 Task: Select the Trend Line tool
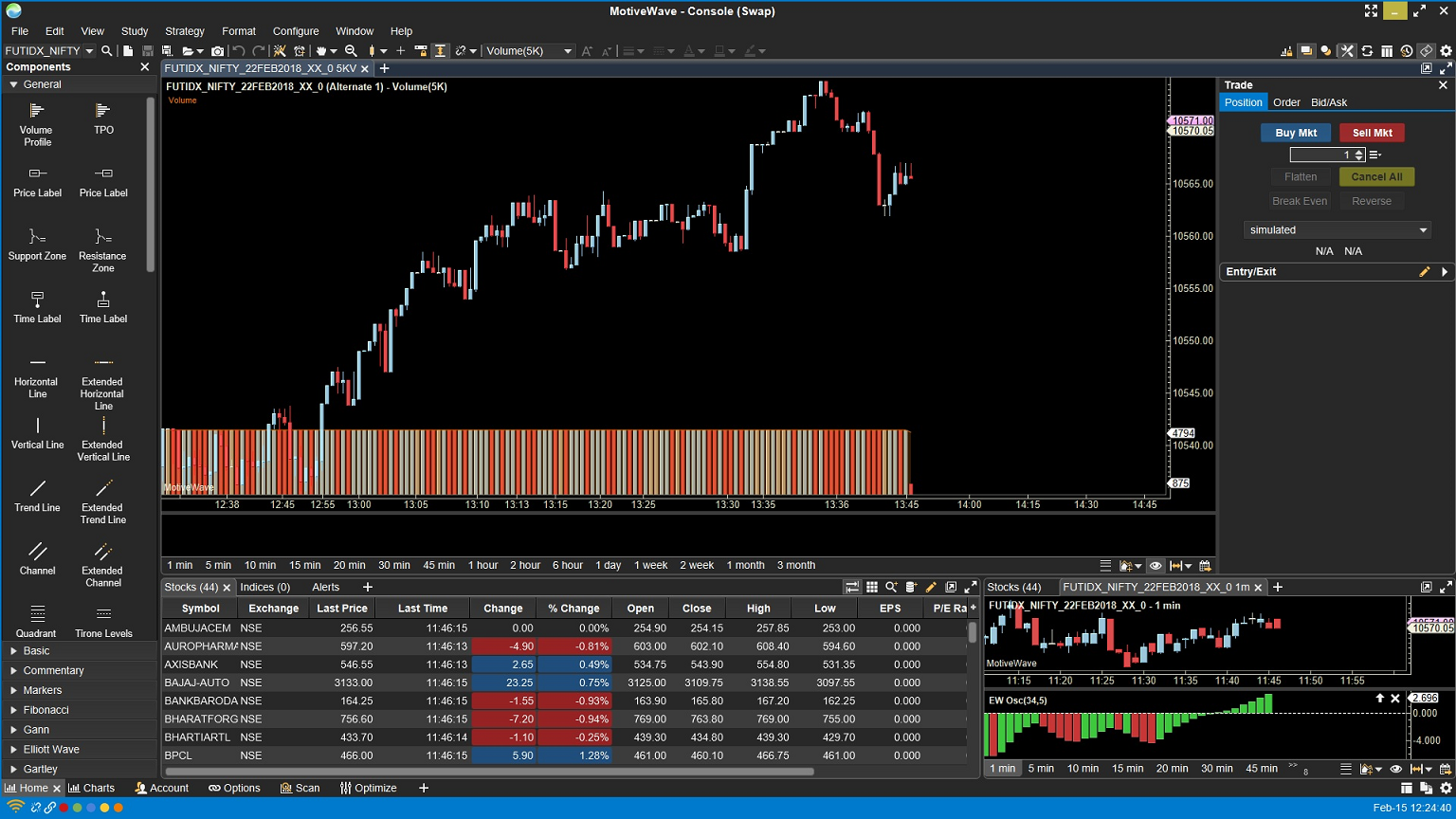[x=37, y=495]
